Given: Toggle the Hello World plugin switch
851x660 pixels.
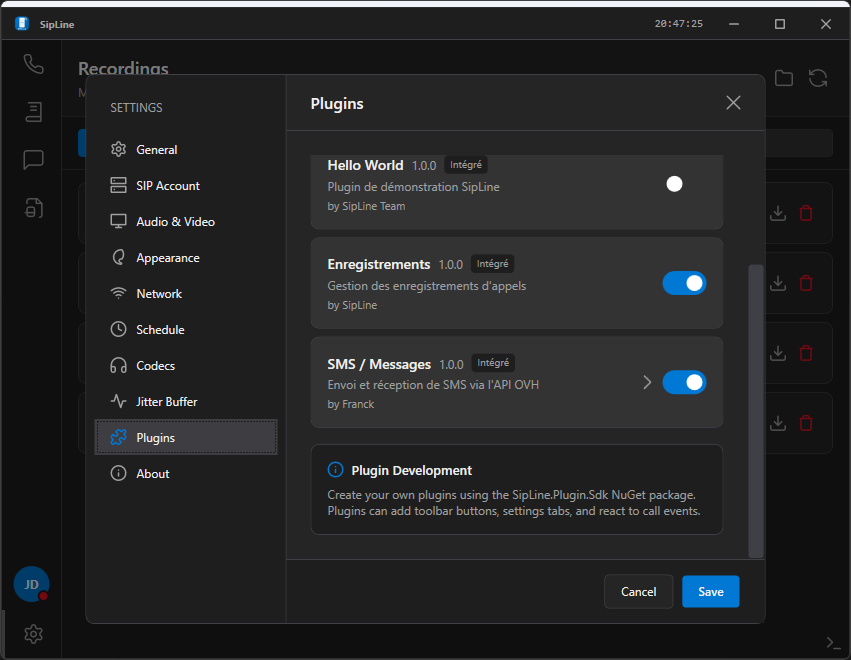Looking at the screenshot, I should tap(684, 184).
